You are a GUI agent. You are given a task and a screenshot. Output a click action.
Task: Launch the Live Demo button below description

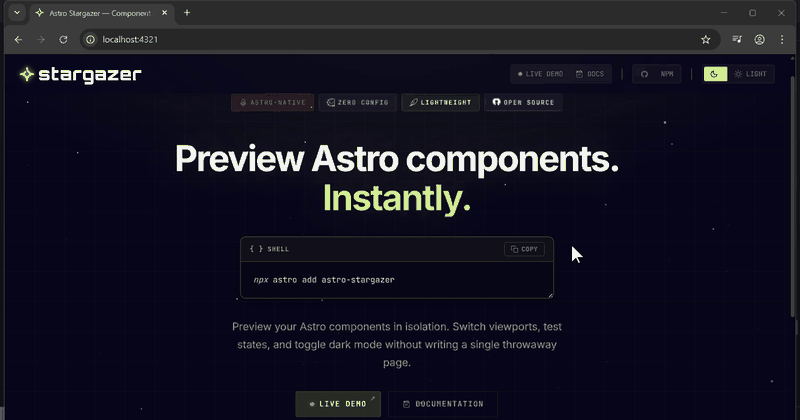pyautogui.click(x=338, y=404)
